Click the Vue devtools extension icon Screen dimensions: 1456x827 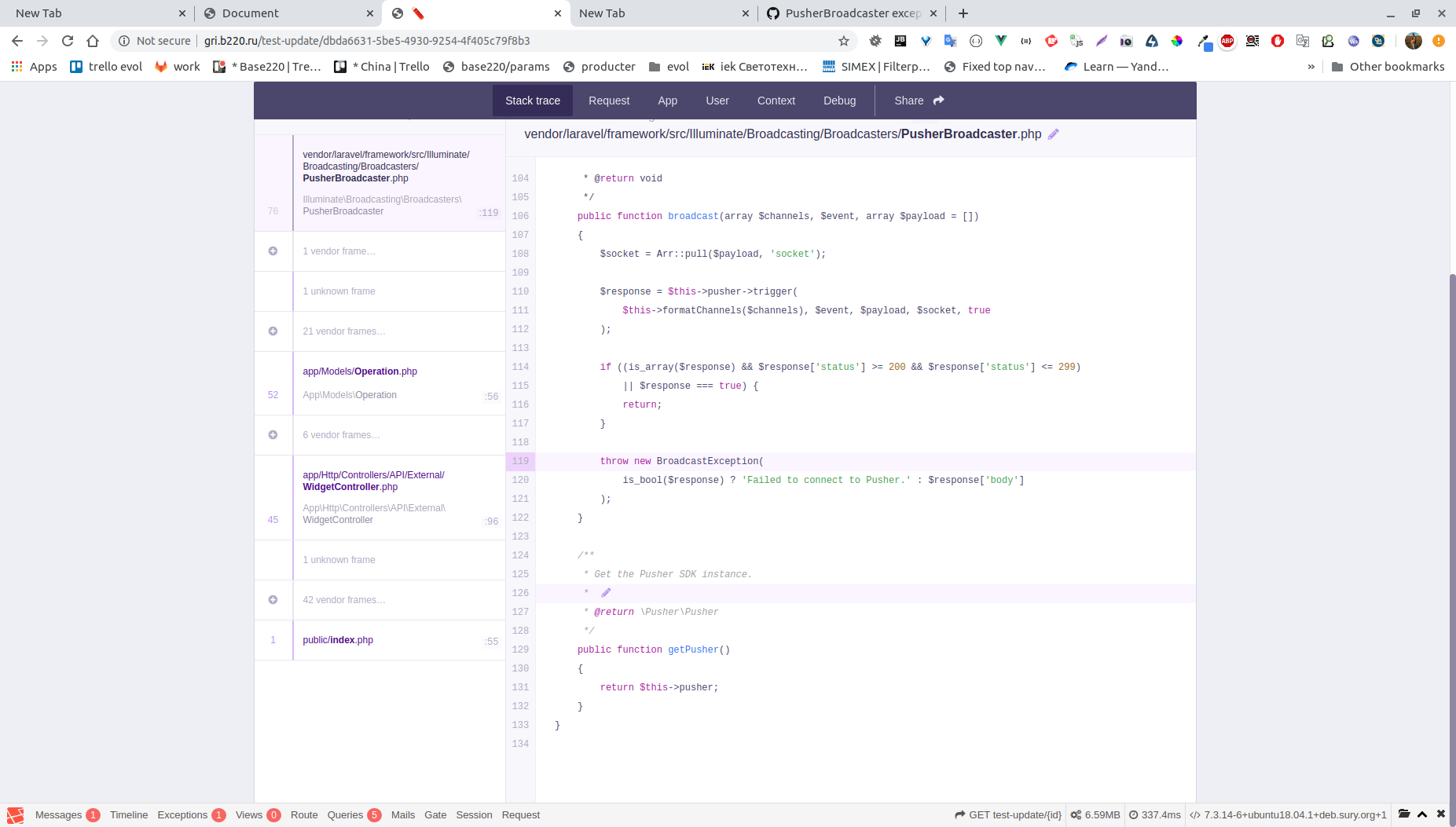click(1001, 41)
